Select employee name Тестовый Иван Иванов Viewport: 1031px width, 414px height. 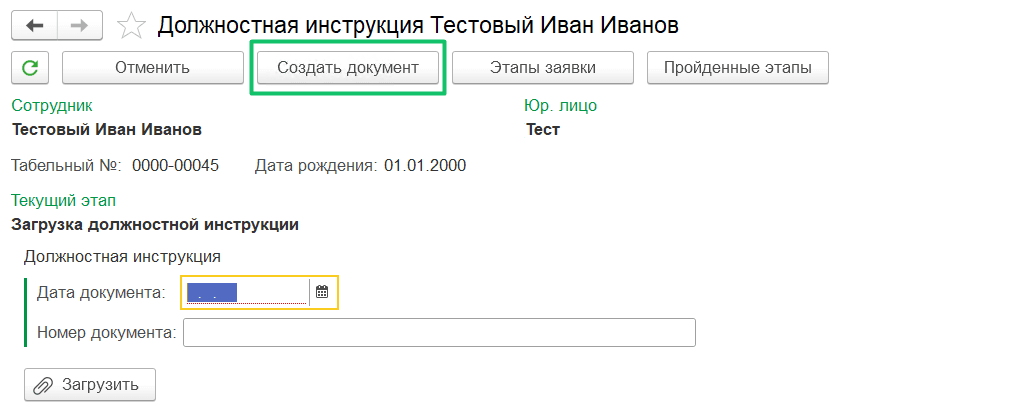pos(107,129)
